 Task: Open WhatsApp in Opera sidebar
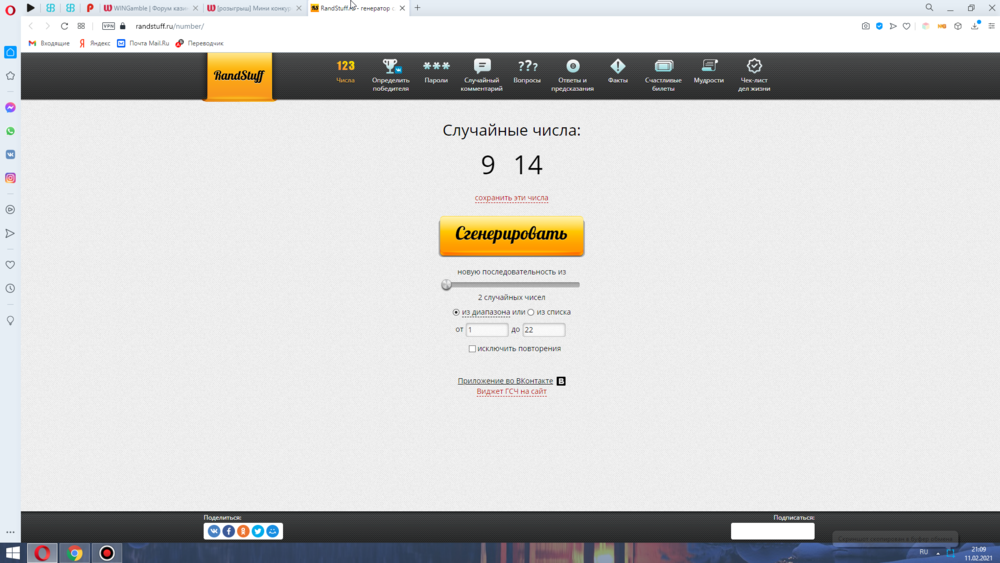10,131
